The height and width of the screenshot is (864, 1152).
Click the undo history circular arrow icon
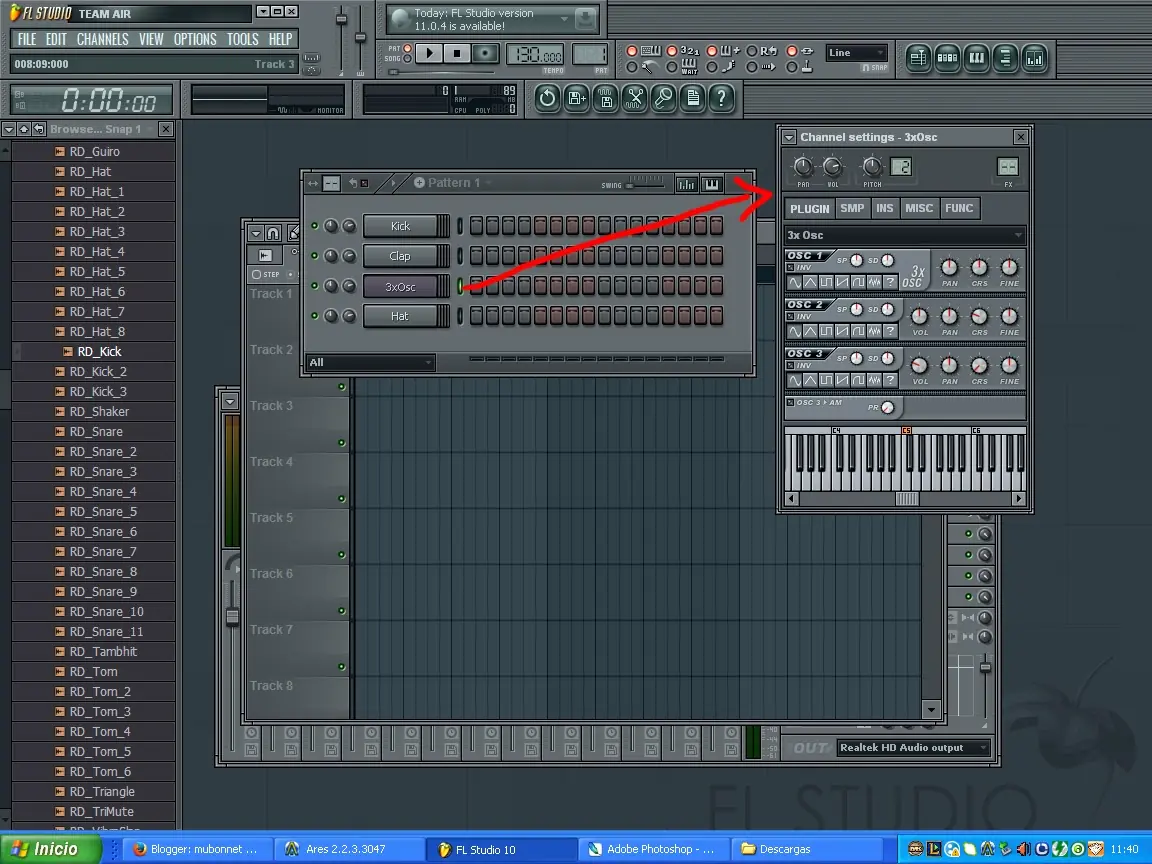[x=547, y=98]
